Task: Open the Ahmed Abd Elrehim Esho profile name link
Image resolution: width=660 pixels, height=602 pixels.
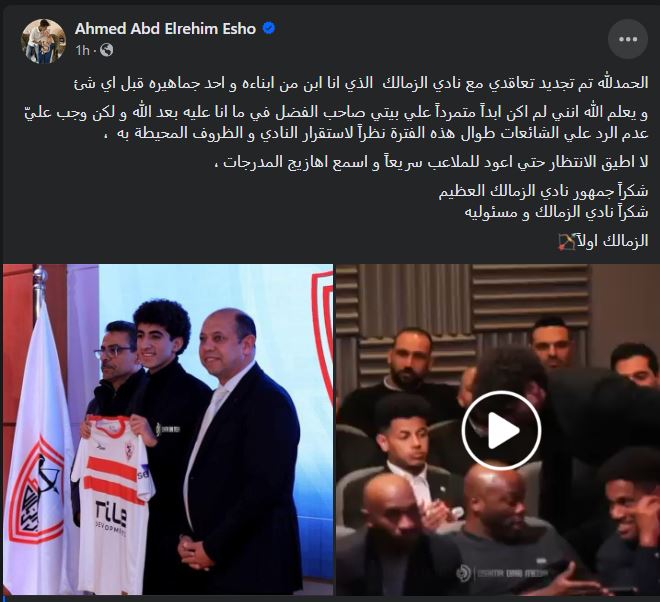Action: (165, 29)
